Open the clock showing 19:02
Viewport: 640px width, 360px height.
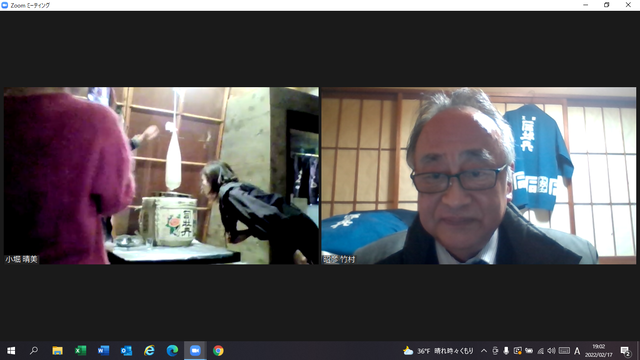[x=599, y=351]
